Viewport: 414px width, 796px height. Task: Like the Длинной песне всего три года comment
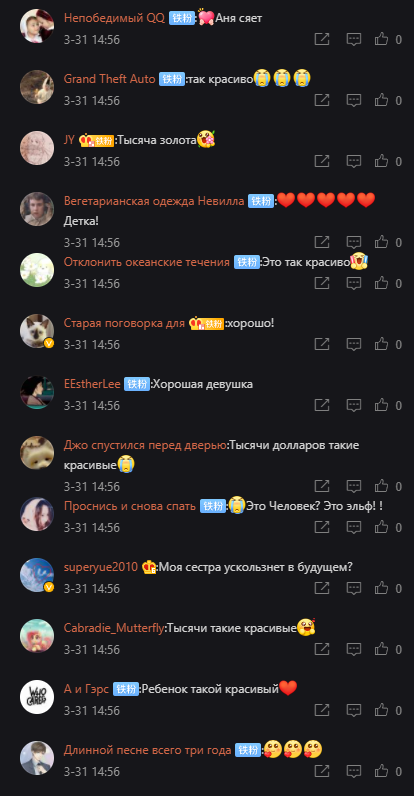pyautogui.click(x=382, y=771)
